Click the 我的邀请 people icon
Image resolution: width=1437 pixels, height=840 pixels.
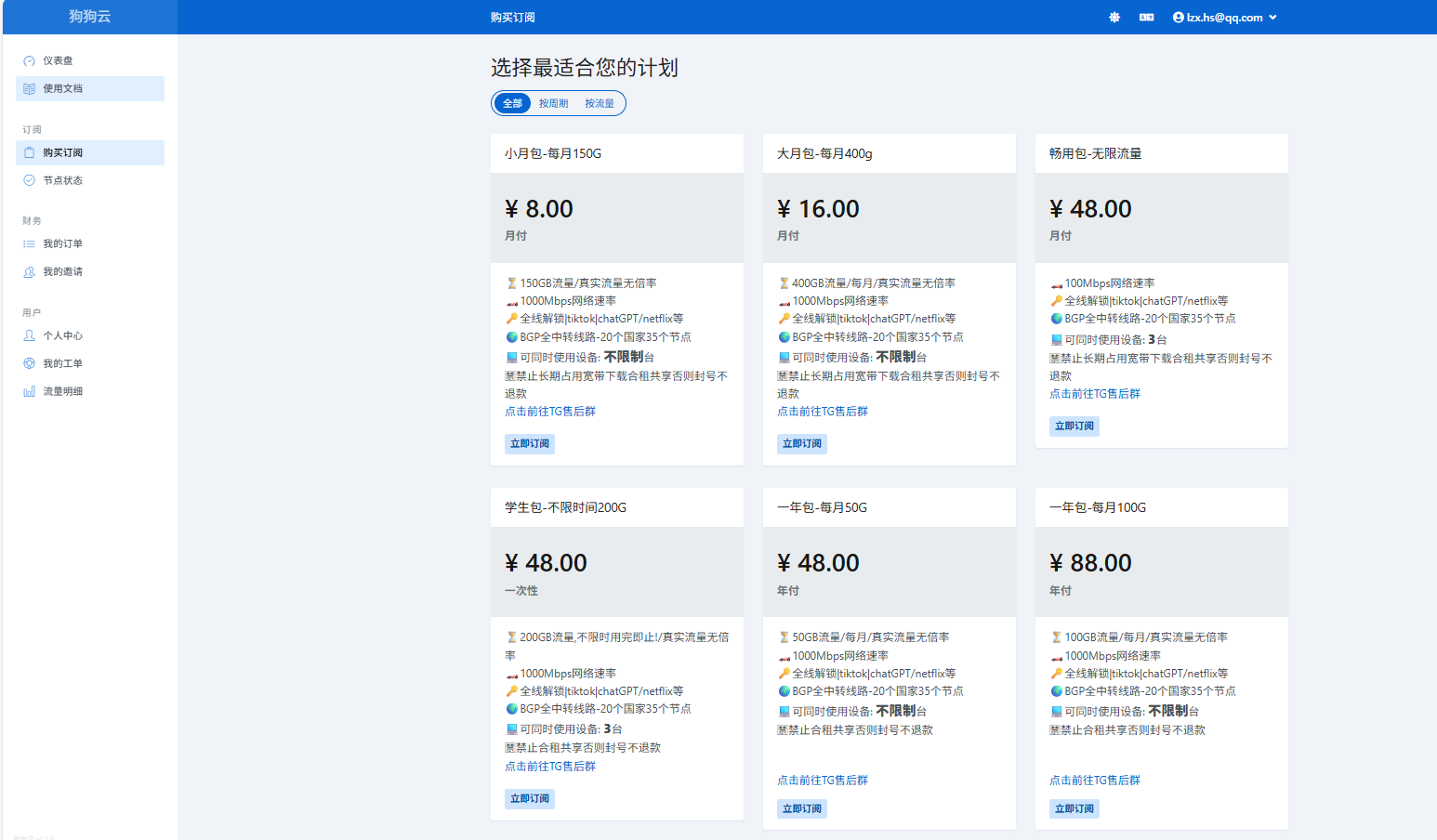point(30,272)
